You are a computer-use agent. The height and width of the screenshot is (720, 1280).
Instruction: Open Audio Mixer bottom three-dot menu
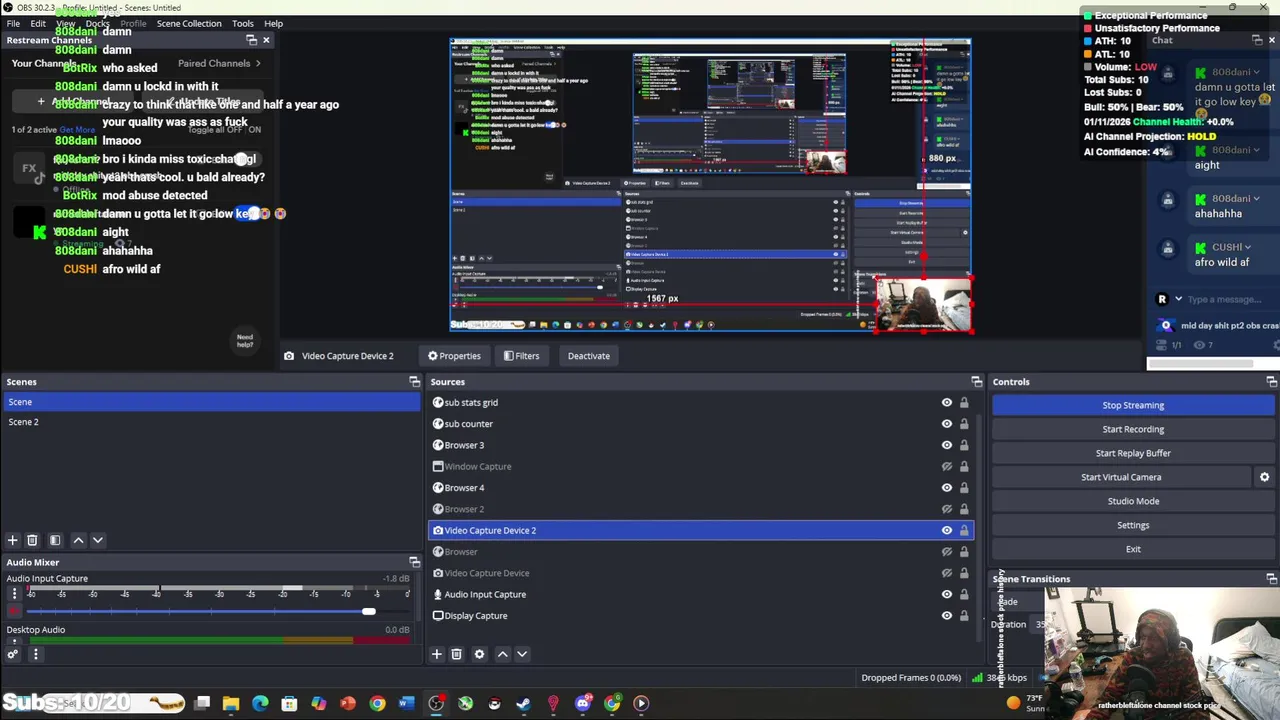(35, 655)
